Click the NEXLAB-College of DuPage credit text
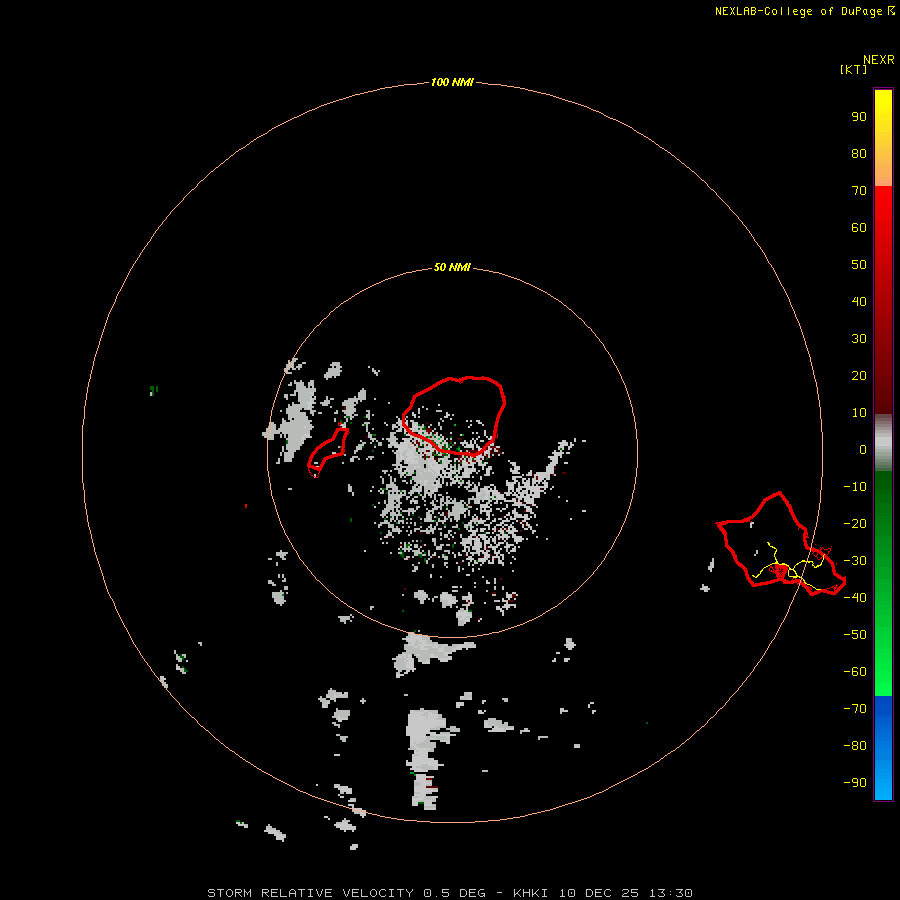The image size is (900, 900). [804, 11]
